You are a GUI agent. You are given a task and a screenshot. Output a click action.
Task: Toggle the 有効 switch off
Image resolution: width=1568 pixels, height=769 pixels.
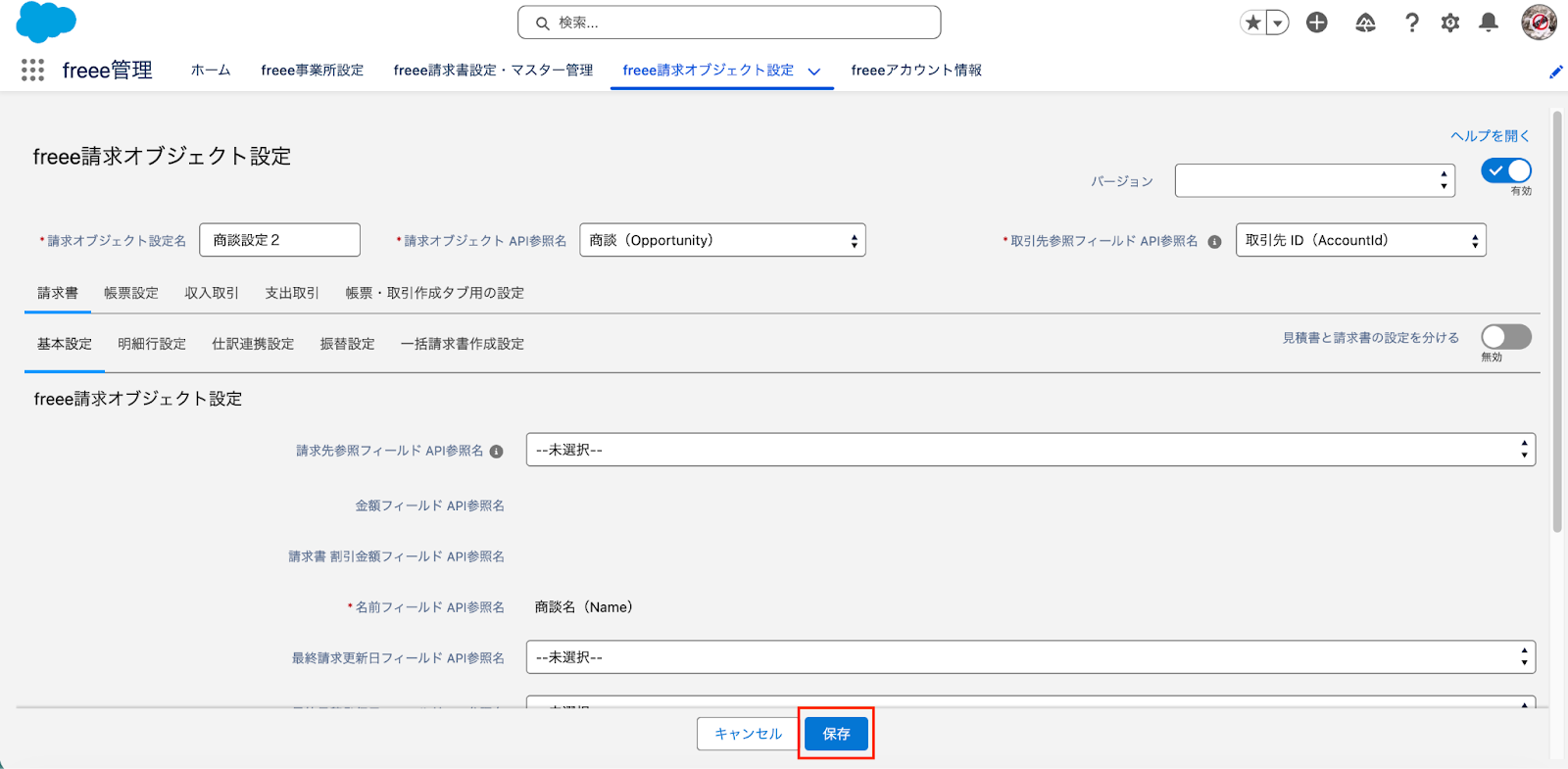coord(1506,170)
